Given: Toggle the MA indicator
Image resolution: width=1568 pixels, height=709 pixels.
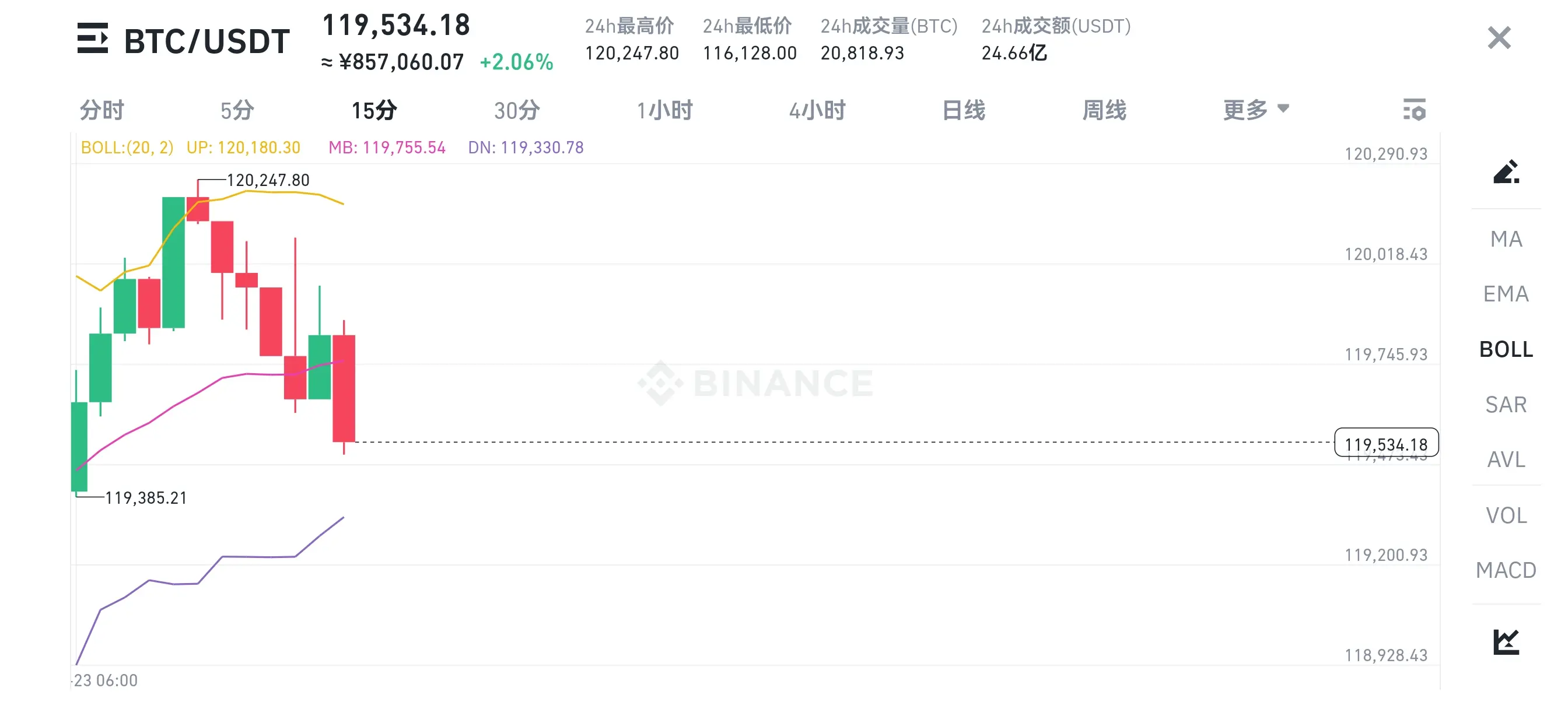Looking at the screenshot, I should coord(1506,239).
